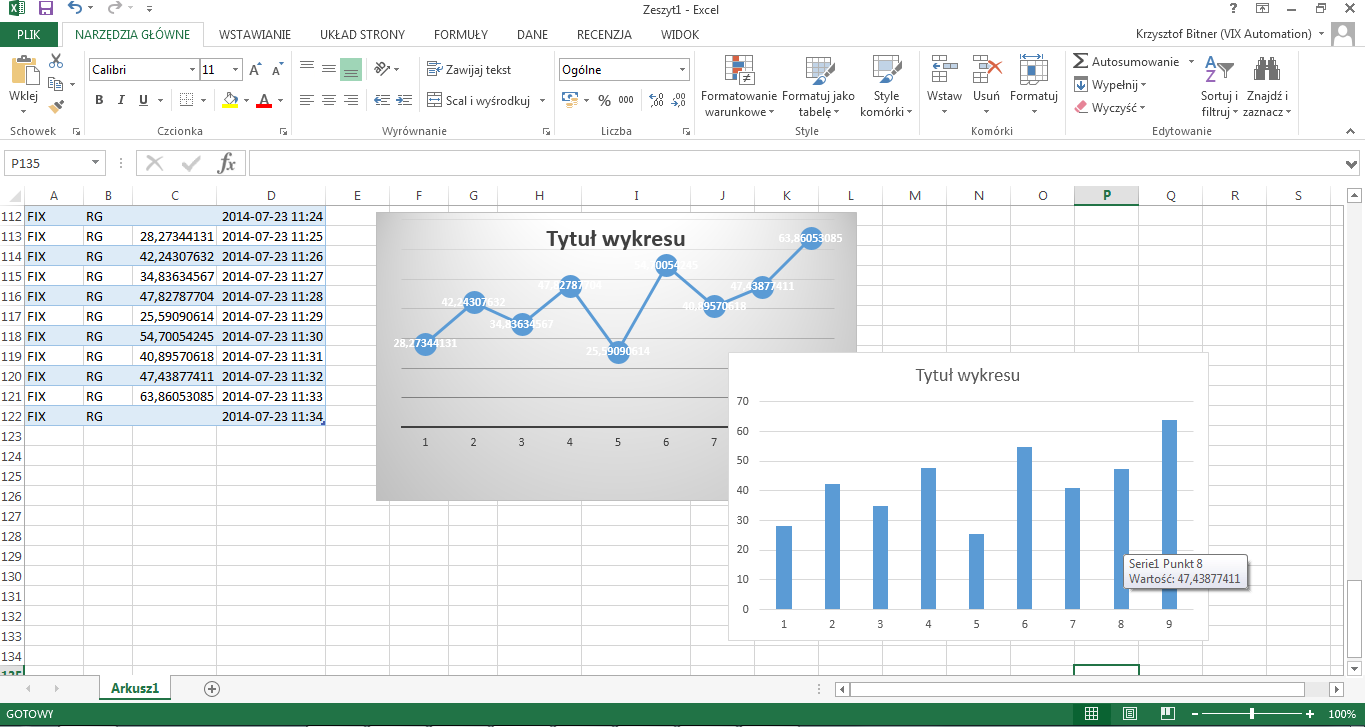Select the Arkusz1 sheet tab

click(x=135, y=688)
